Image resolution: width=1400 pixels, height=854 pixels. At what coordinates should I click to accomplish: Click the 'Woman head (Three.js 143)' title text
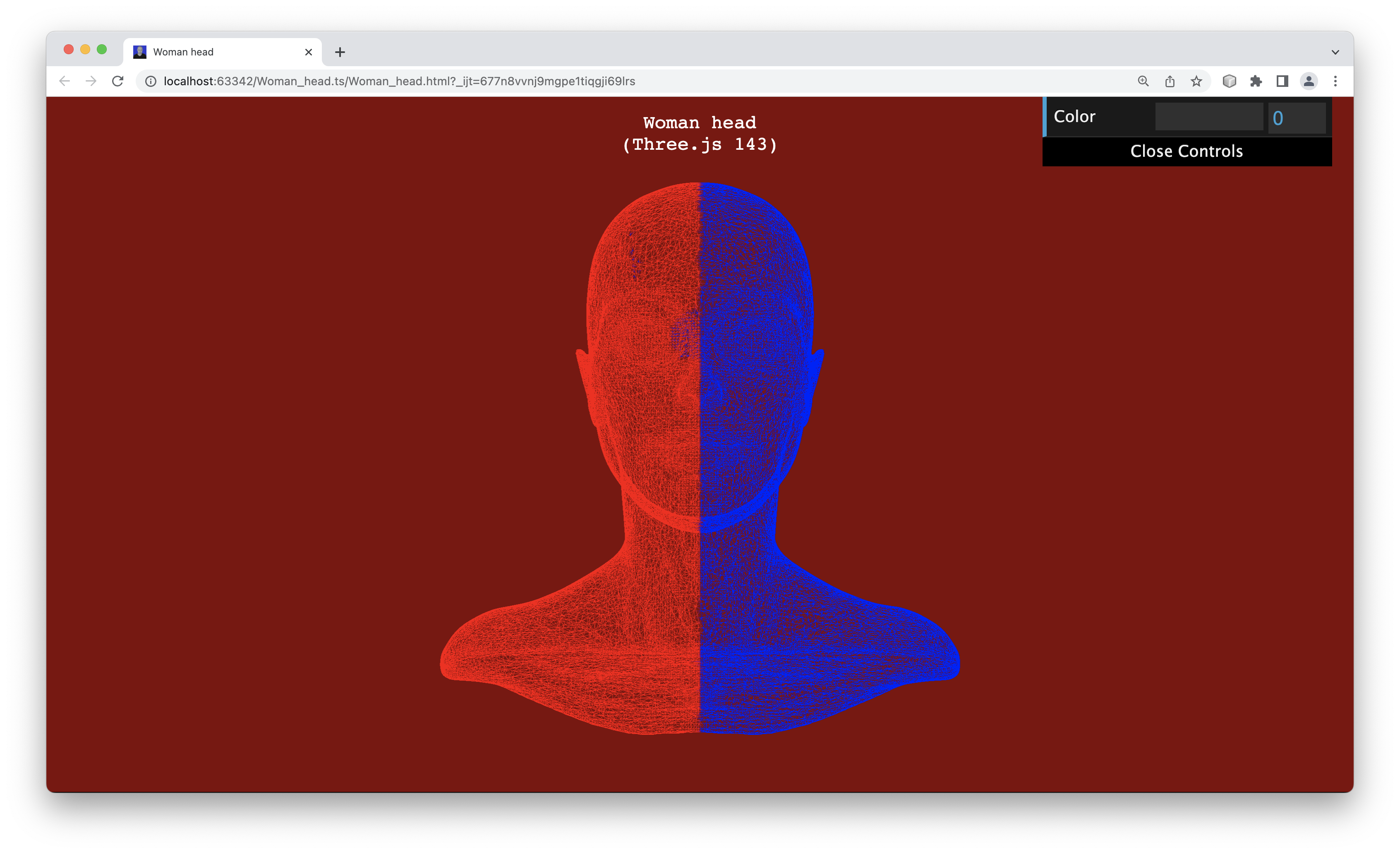coord(700,134)
